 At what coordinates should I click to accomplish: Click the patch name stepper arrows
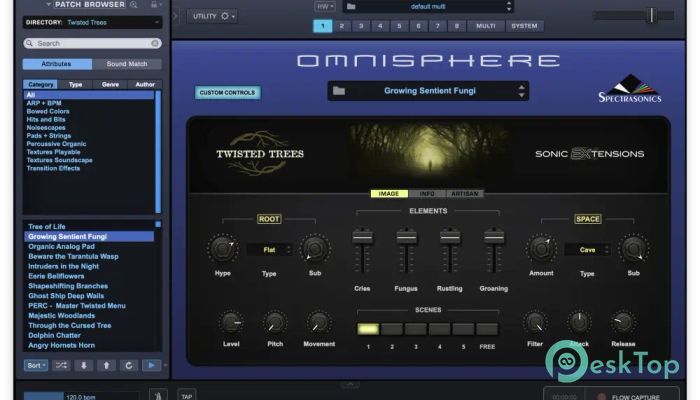click(x=521, y=91)
